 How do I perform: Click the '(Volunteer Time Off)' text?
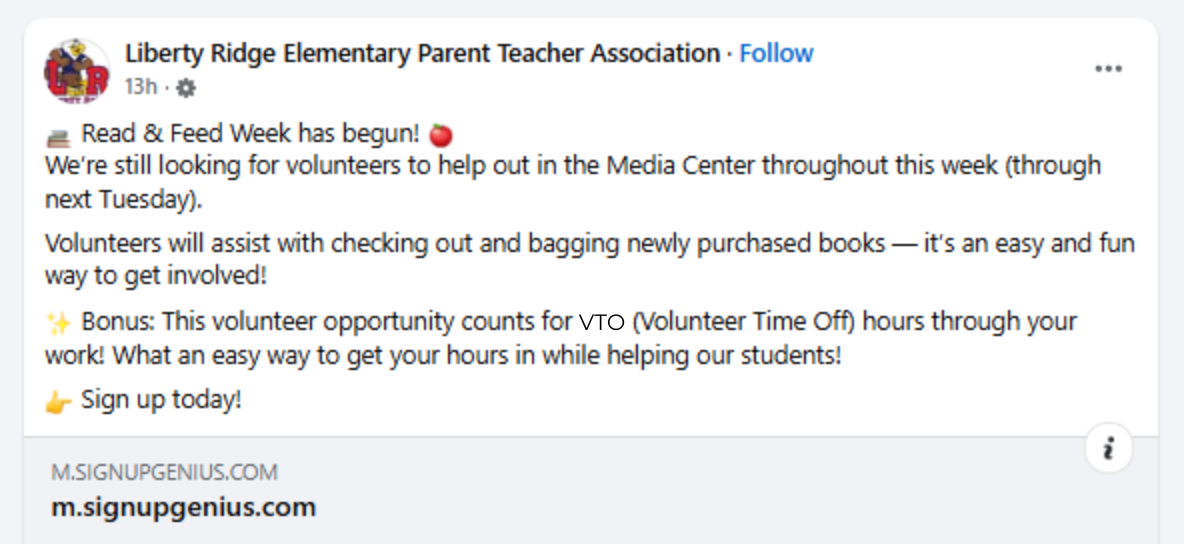point(745,323)
